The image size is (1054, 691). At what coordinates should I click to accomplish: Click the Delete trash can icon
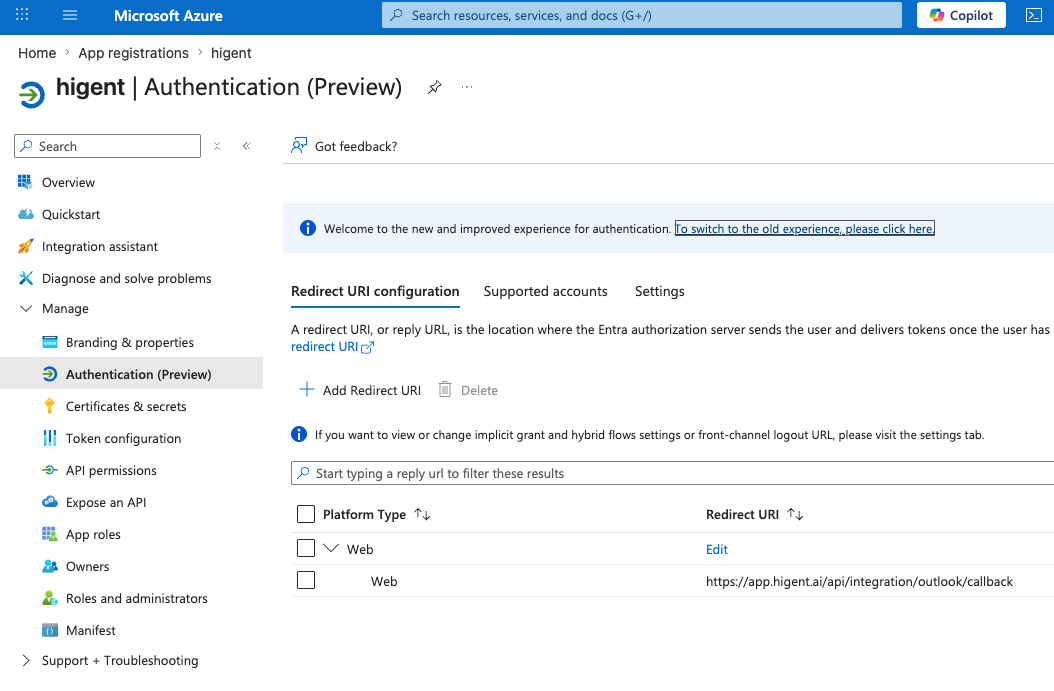click(x=445, y=389)
